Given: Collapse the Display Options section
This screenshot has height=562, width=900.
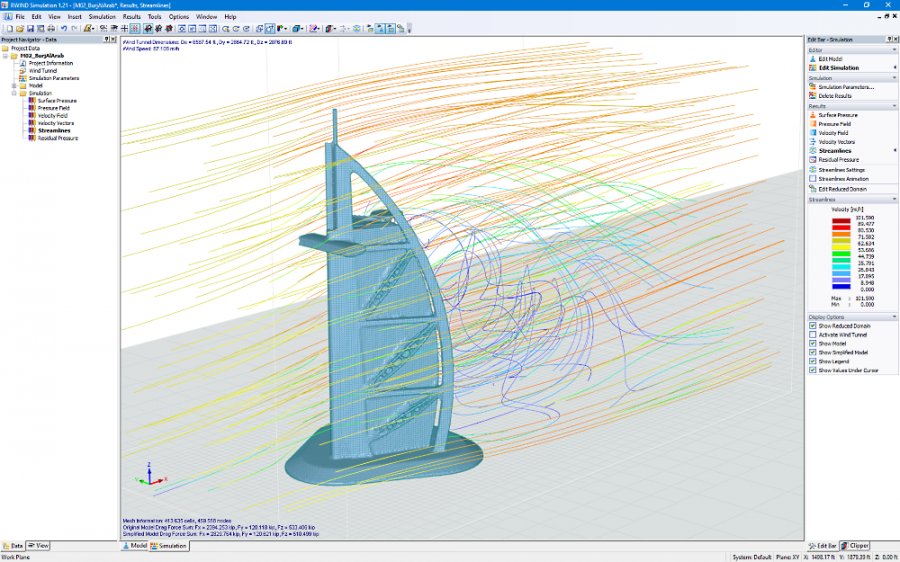Looking at the screenshot, I should coord(894,317).
